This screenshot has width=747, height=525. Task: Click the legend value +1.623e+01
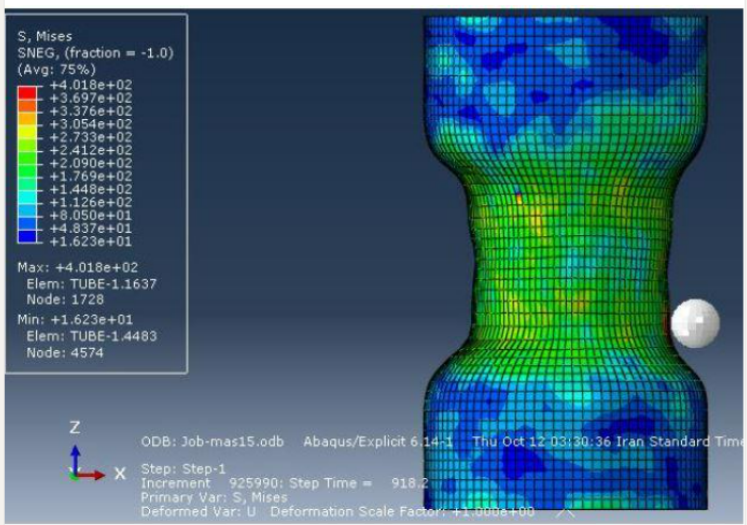(x=91, y=242)
